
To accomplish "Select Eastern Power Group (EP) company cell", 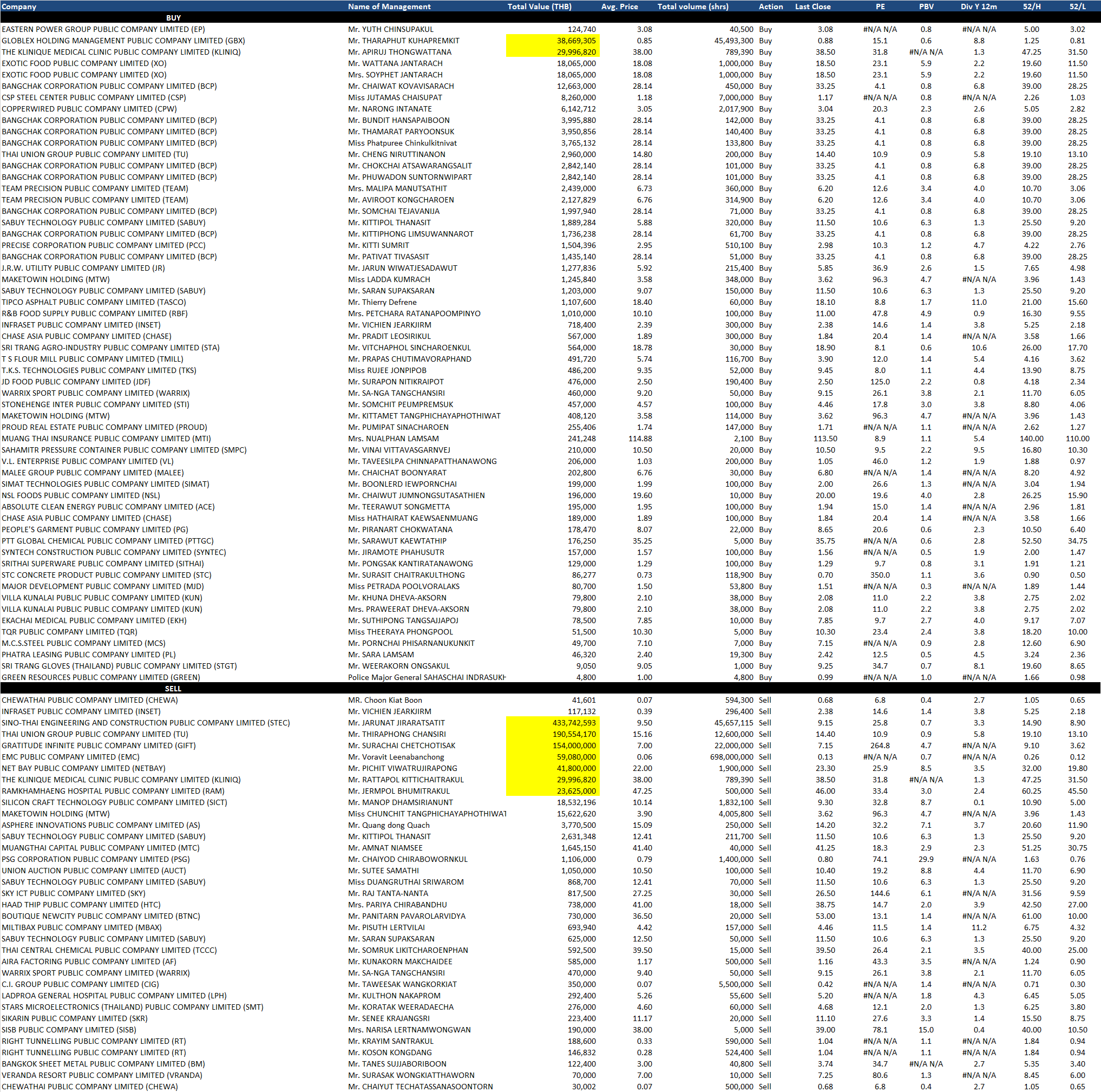I will (103, 29).
